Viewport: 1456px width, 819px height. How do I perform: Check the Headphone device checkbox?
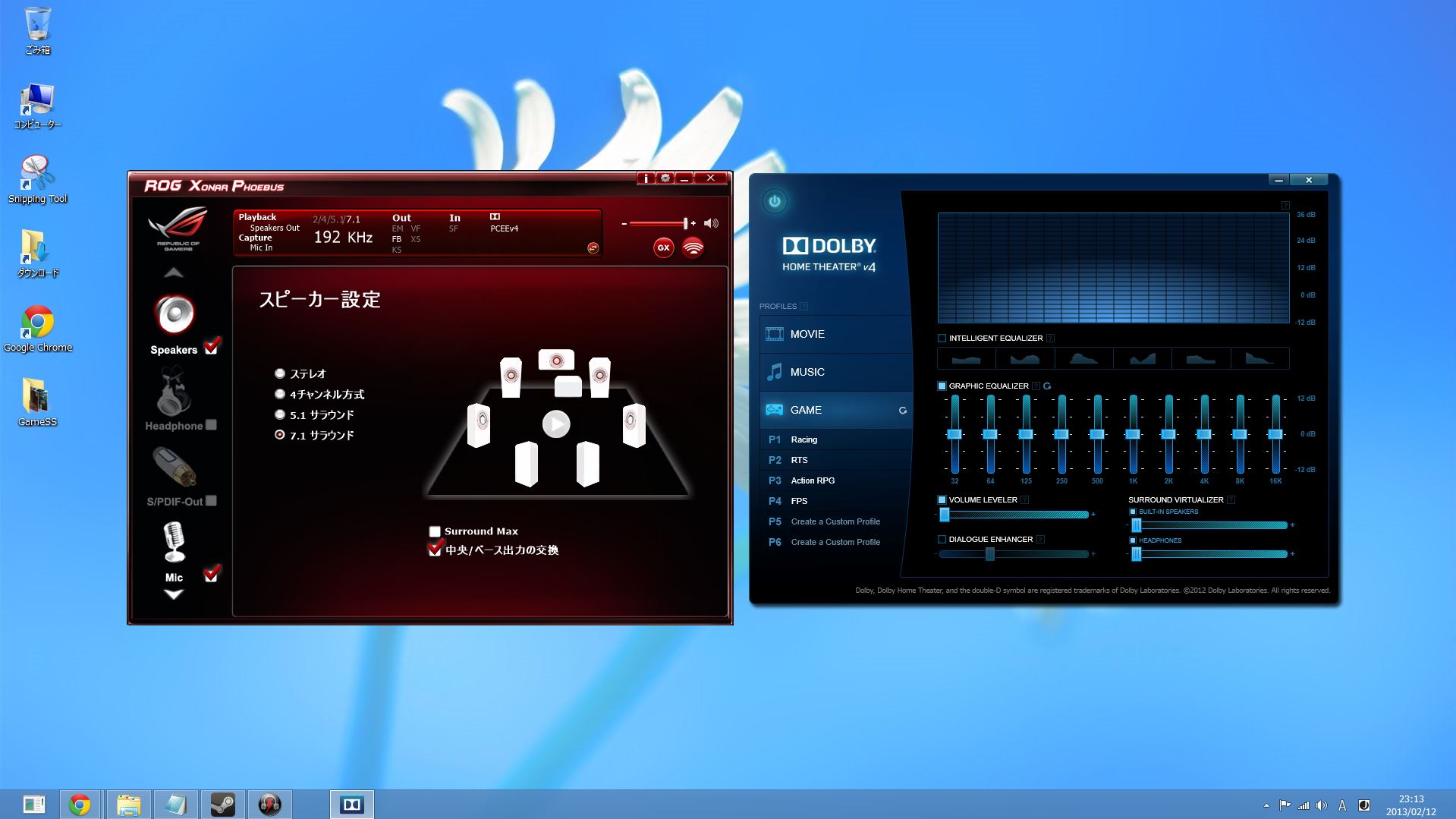click(212, 425)
